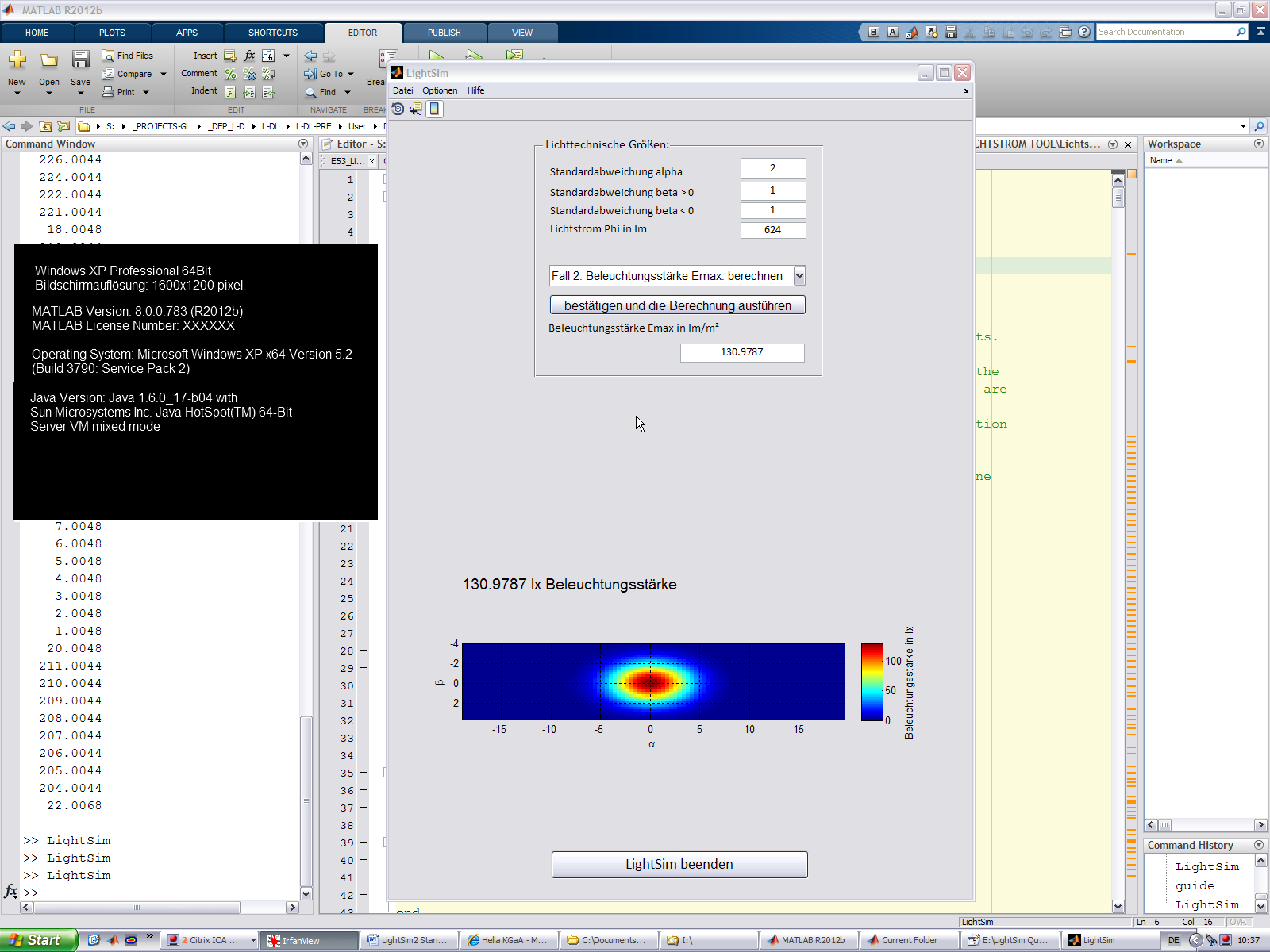Click the Lichtstrom Phi input field
Image resolution: width=1270 pixels, height=952 pixels.
tap(772, 230)
